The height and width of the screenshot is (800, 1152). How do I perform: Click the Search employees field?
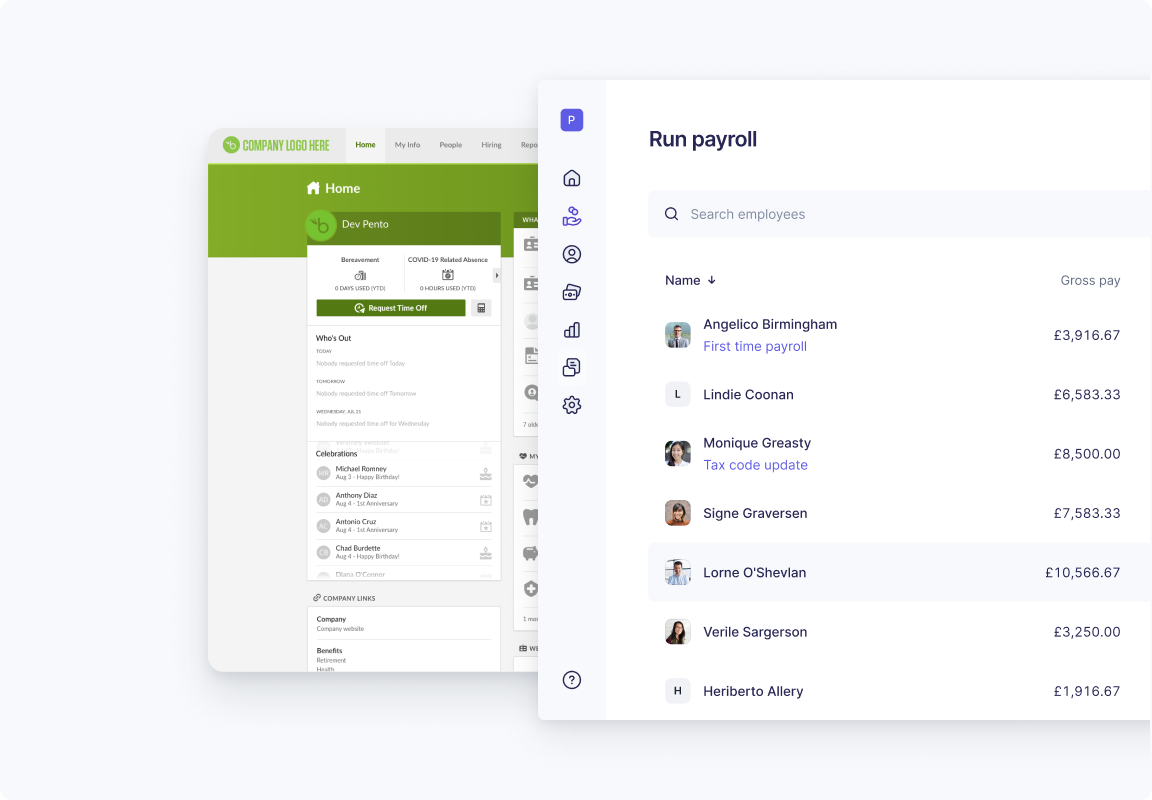(x=899, y=214)
